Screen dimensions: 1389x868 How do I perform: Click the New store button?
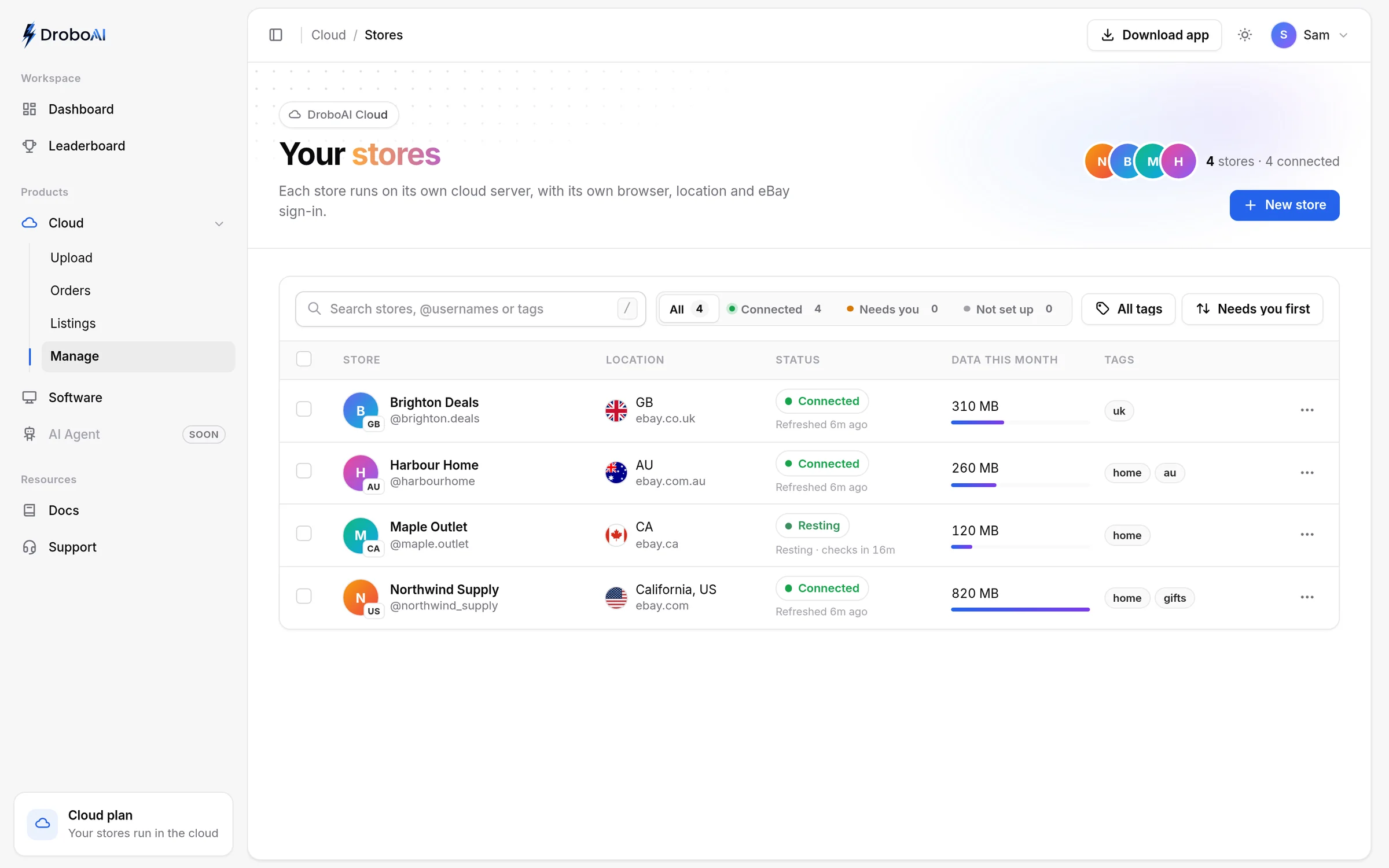pyautogui.click(x=1284, y=205)
